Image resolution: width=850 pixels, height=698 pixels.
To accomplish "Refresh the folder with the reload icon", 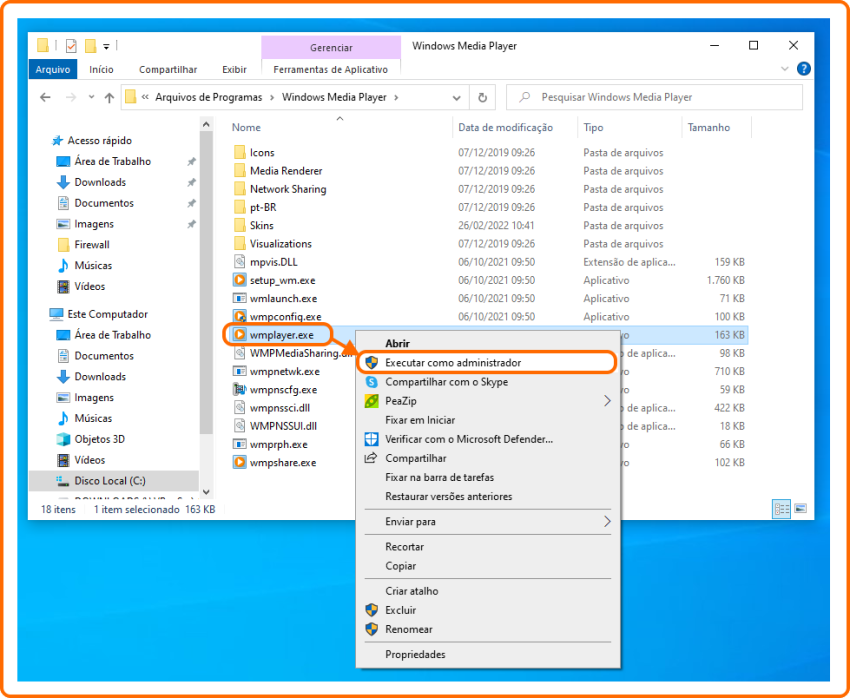I will click(x=482, y=98).
